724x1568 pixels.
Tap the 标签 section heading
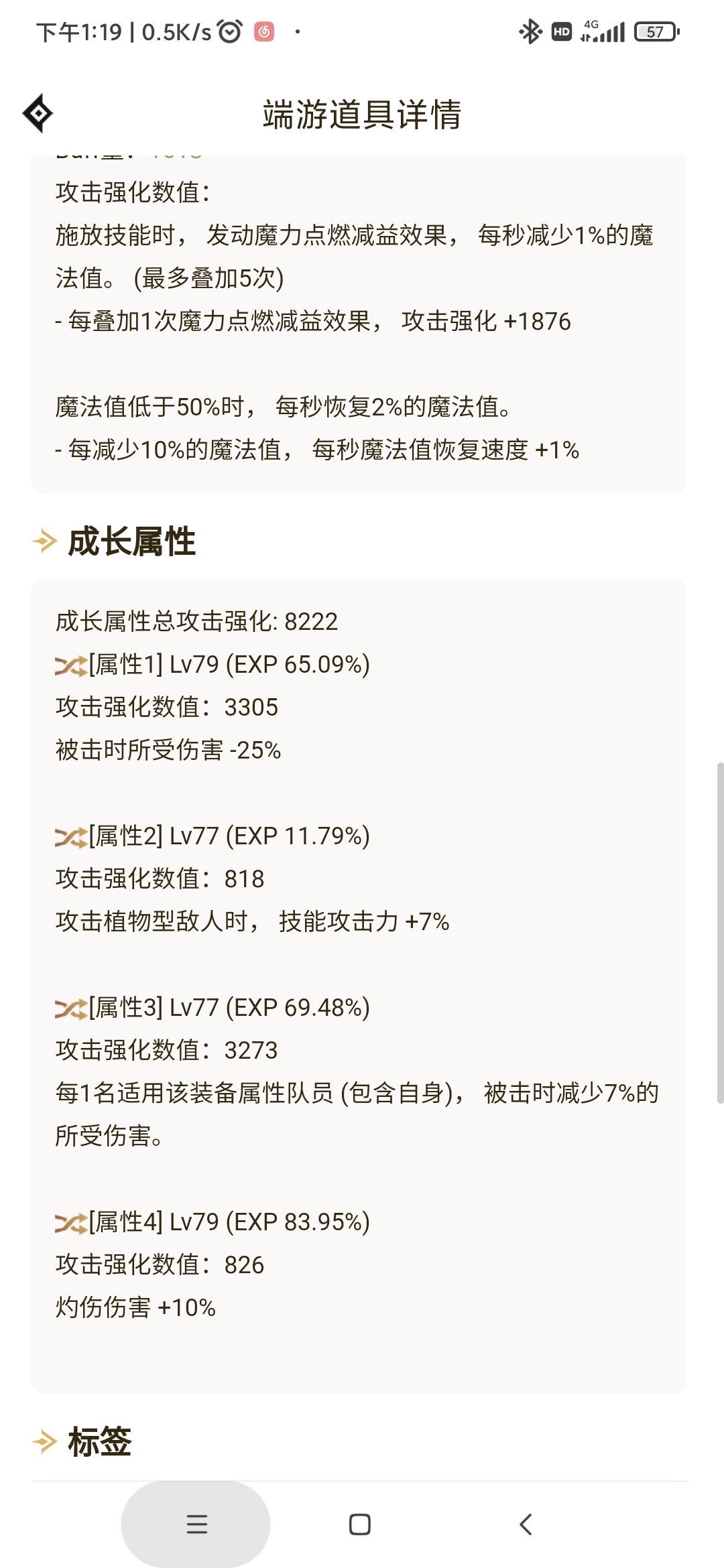click(x=100, y=1441)
